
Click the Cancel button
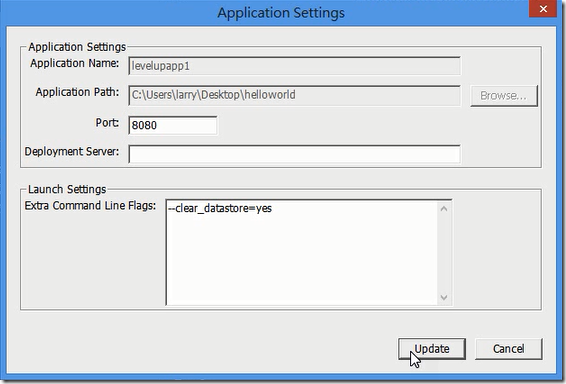pyautogui.click(x=509, y=349)
